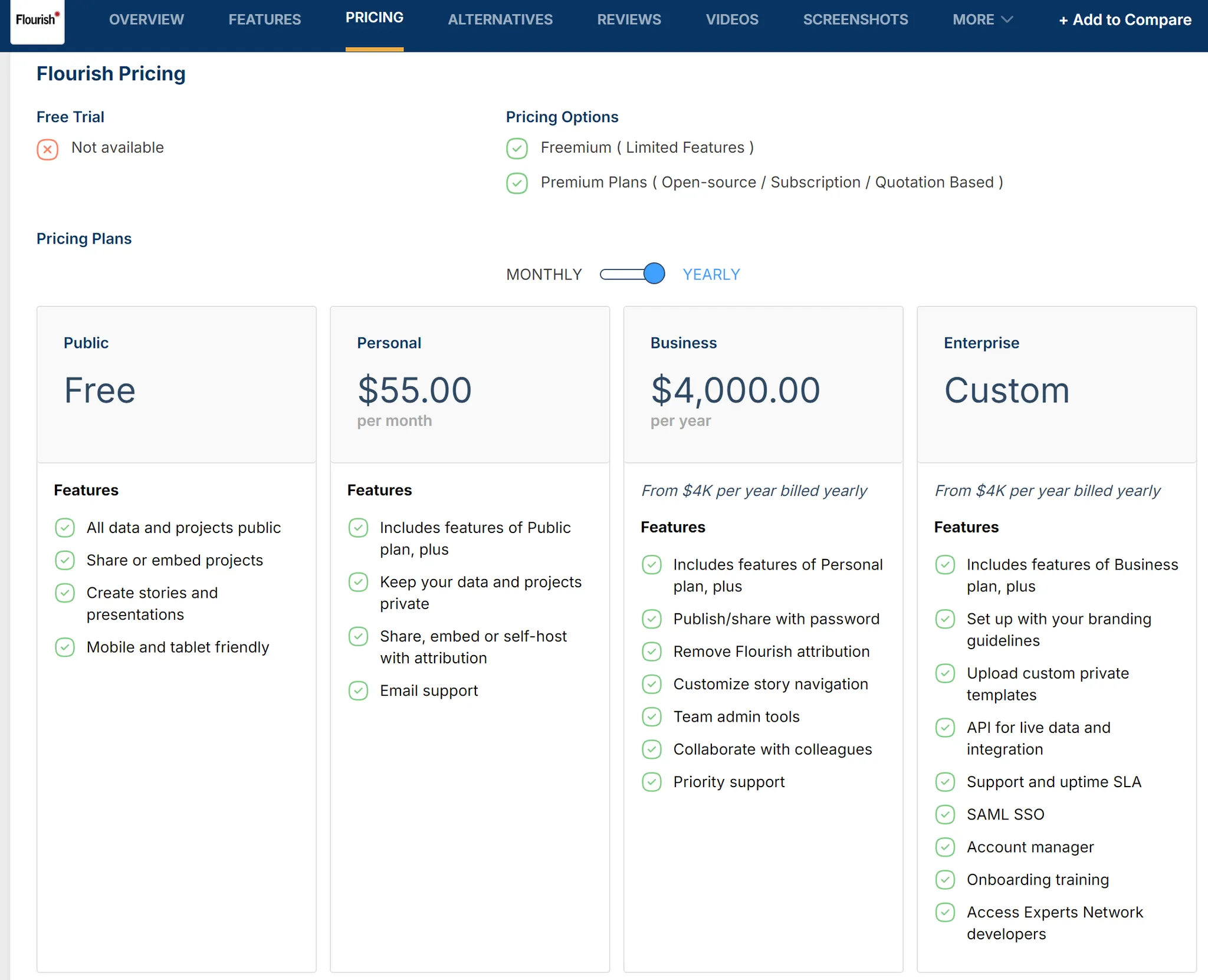Click check icon beside Email support
This screenshot has width=1208, height=980.
(x=358, y=690)
